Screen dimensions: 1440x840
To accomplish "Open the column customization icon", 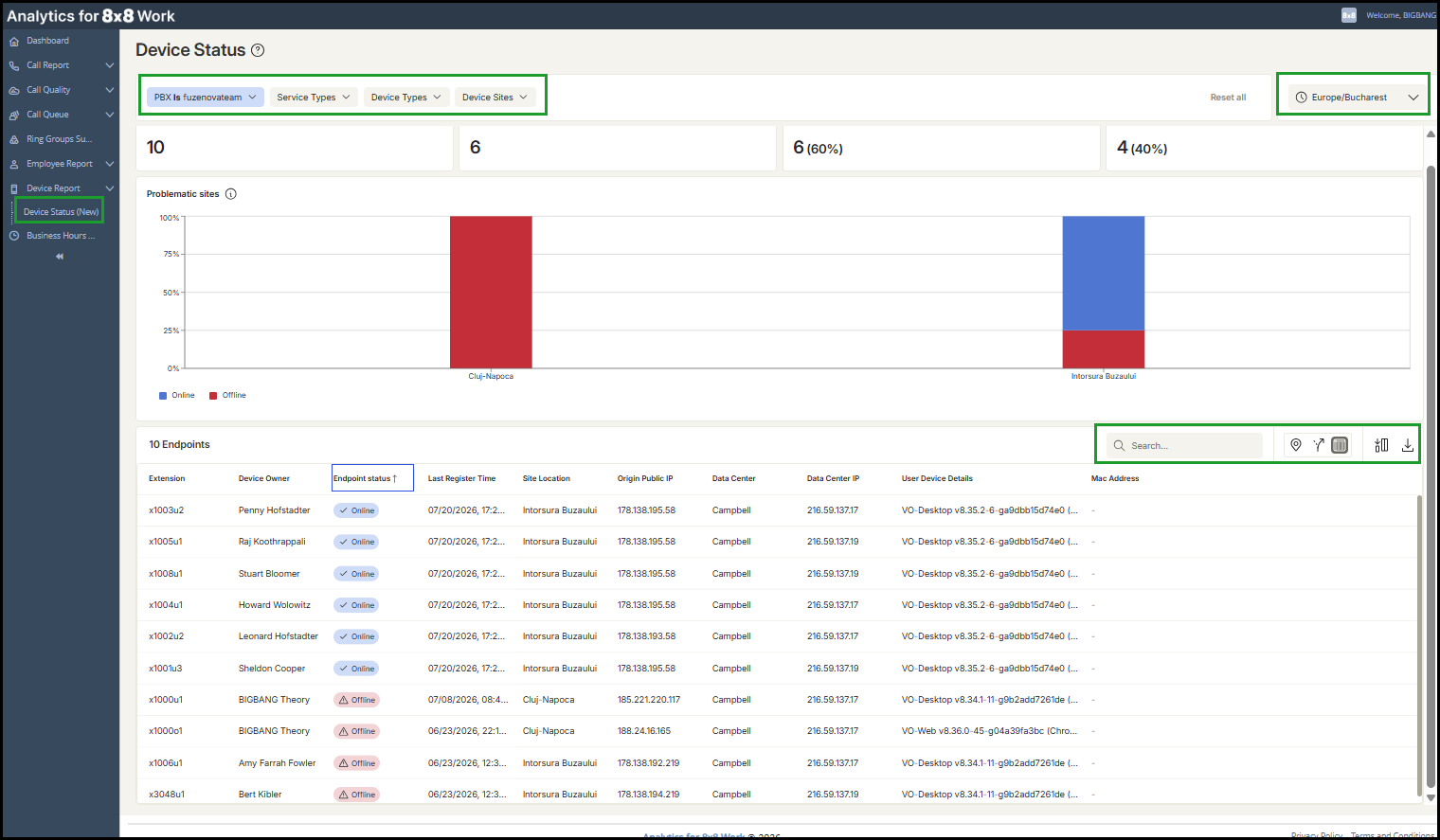I will [x=1381, y=445].
